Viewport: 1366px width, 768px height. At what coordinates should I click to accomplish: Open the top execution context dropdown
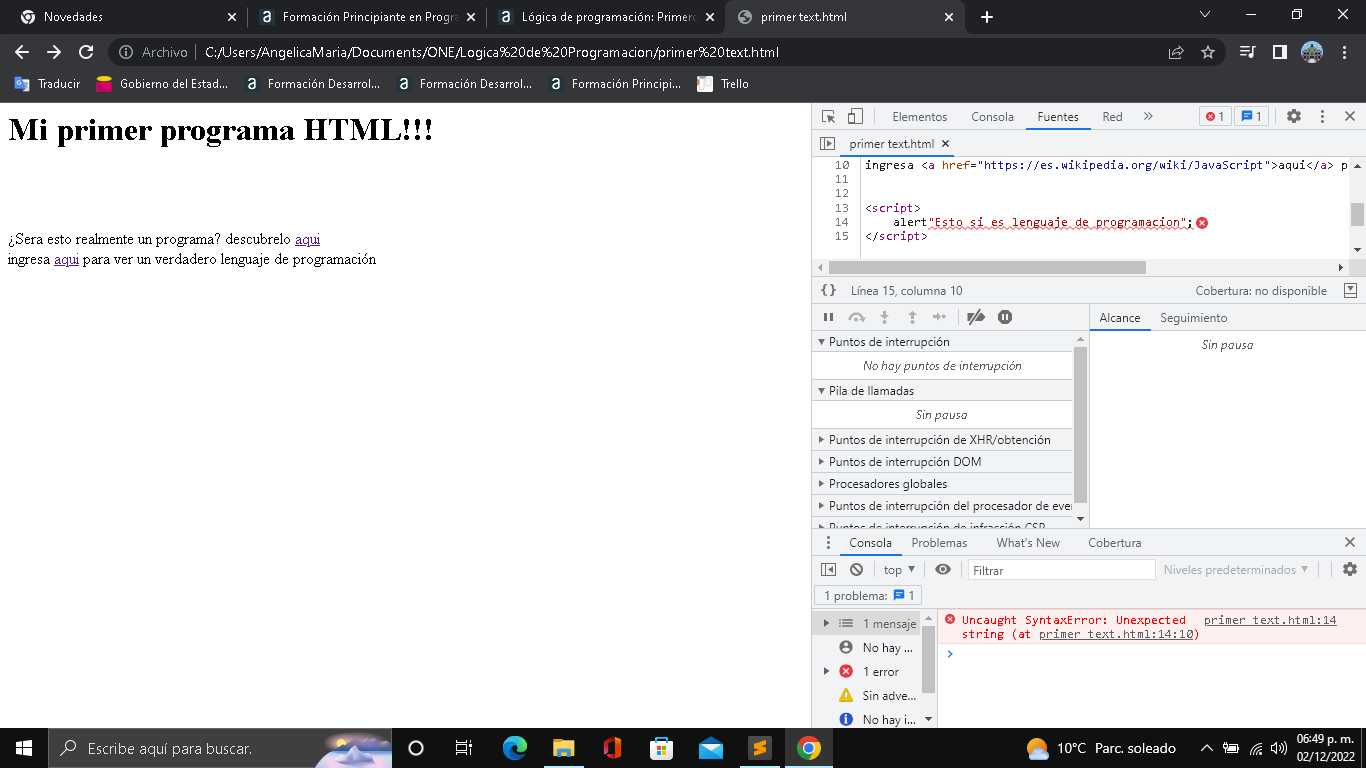point(899,569)
